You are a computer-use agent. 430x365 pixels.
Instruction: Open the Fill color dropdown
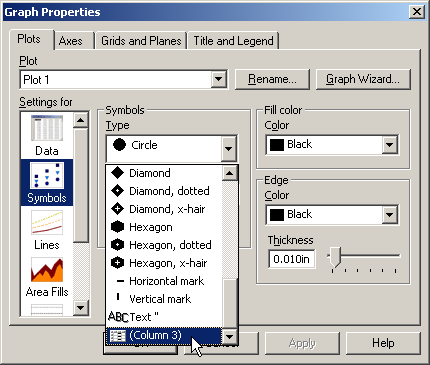click(x=389, y=145)
